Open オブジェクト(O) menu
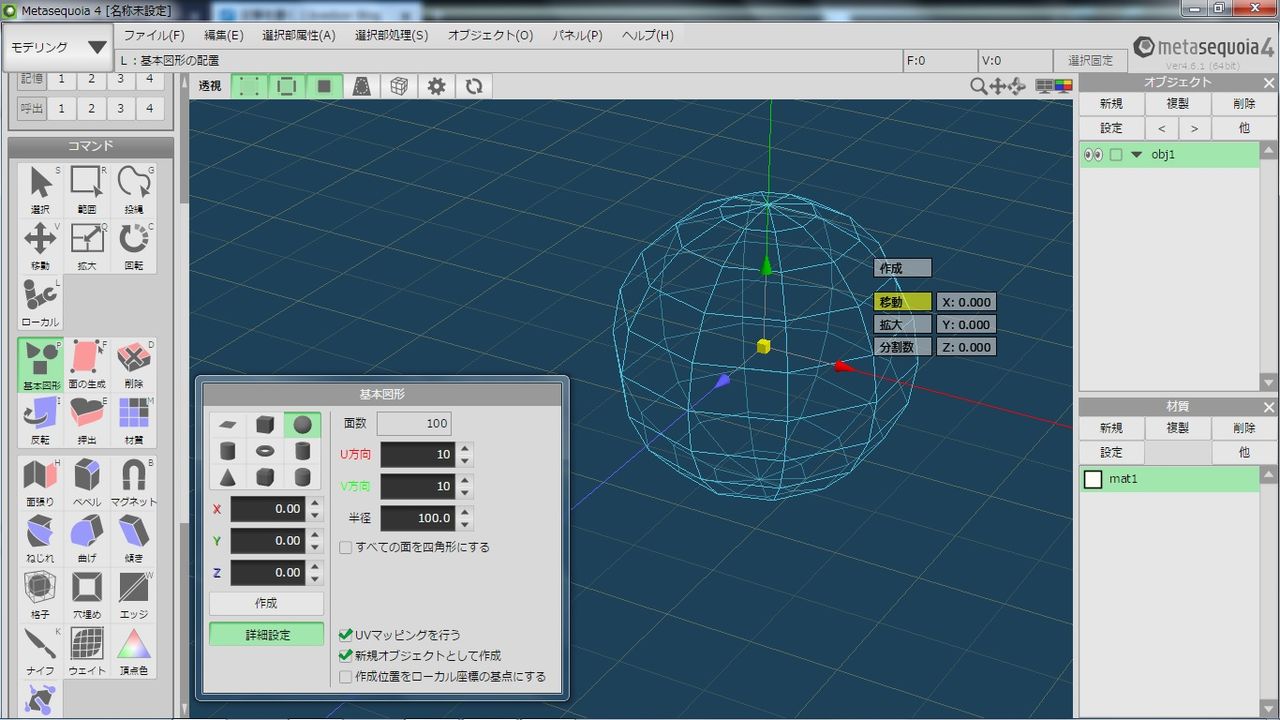The image size is (1280, 720). point(490,35)
